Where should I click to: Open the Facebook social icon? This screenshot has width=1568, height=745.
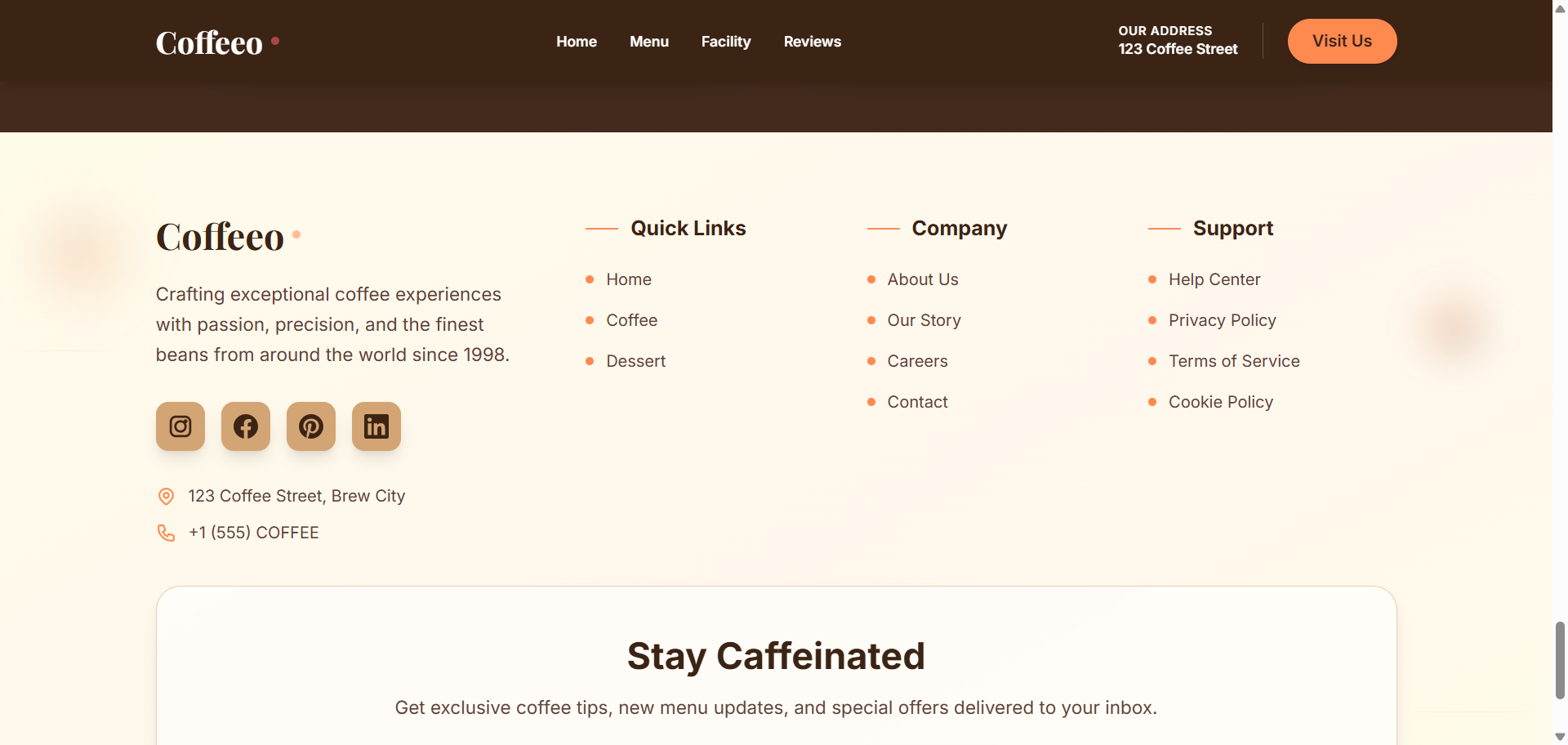tap(246, 426)
